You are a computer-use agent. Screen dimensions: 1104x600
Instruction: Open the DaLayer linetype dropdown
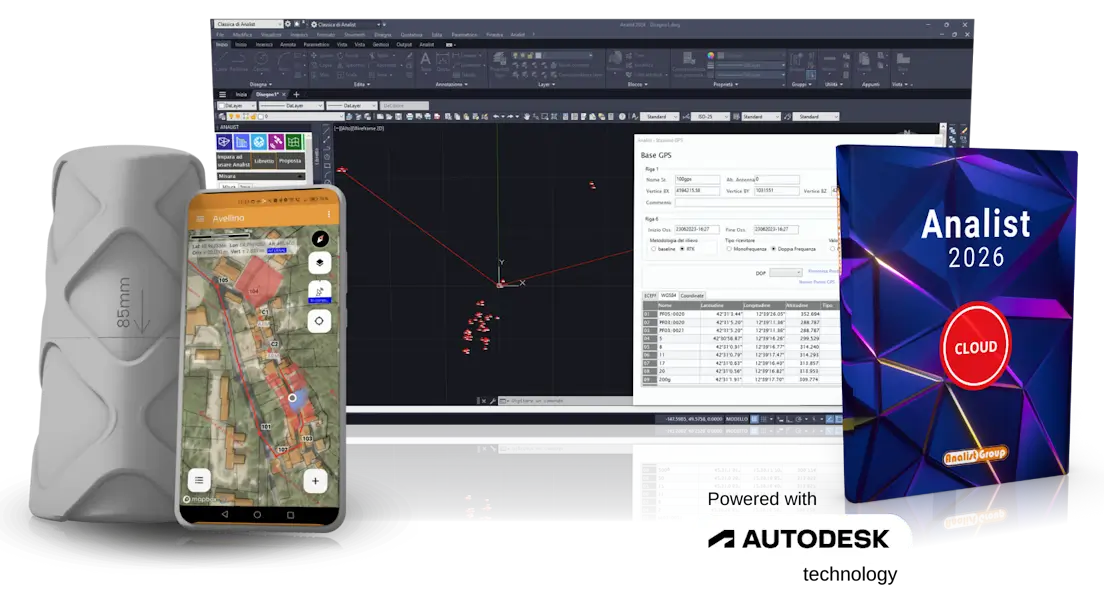coord(291,106)
